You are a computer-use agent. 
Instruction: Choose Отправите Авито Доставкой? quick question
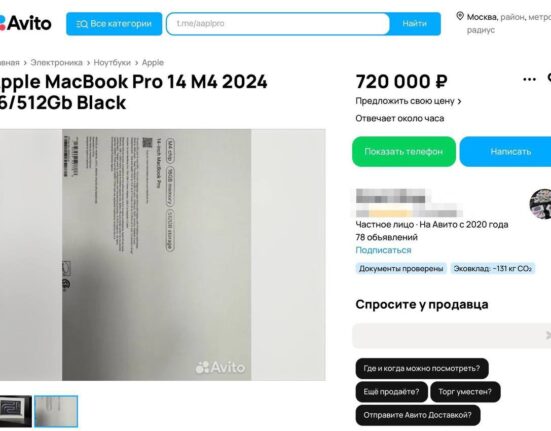click(x=417, y=415)
